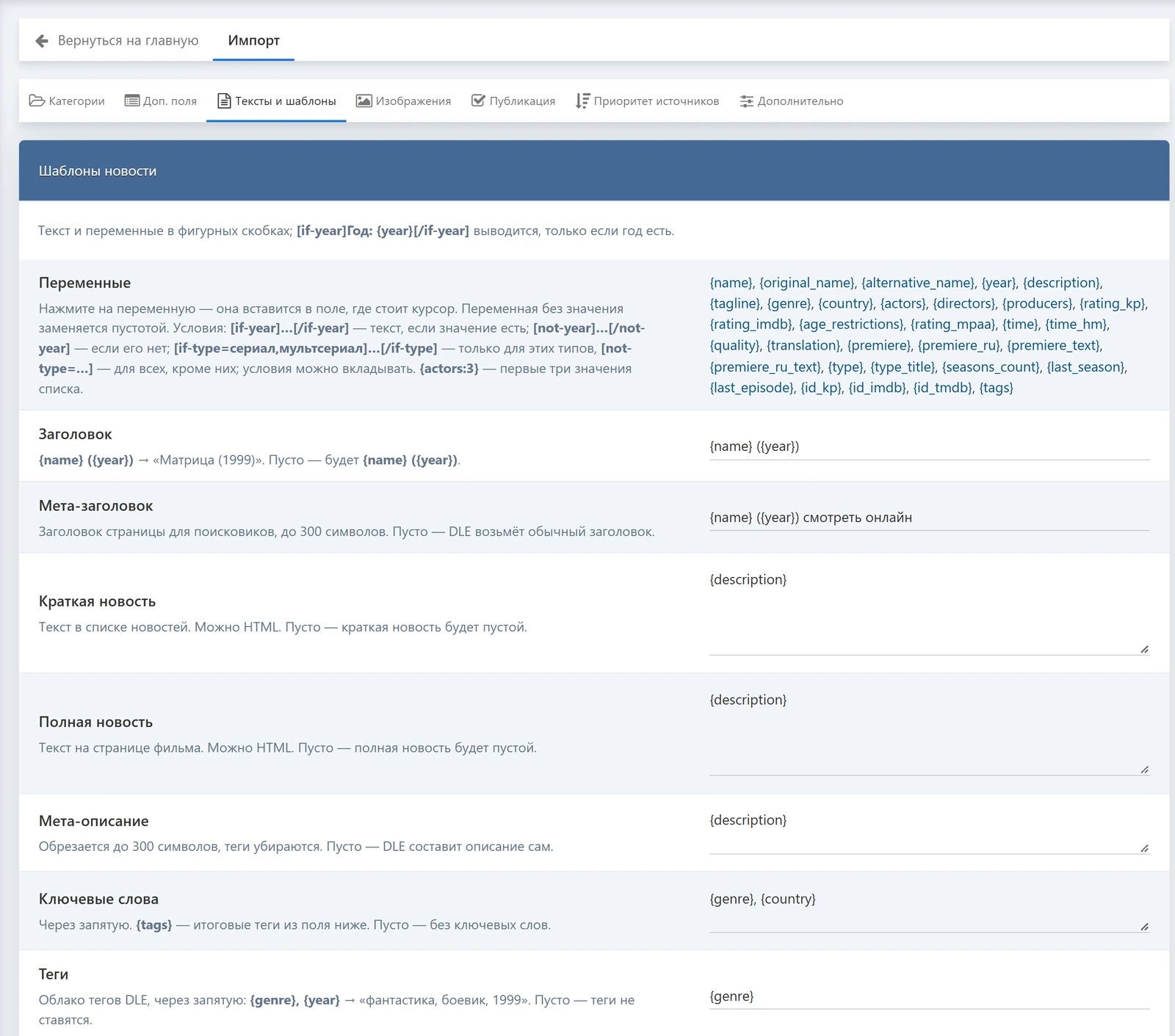
Task: Insert the {tagline} variable
Action: coord(735,303)
